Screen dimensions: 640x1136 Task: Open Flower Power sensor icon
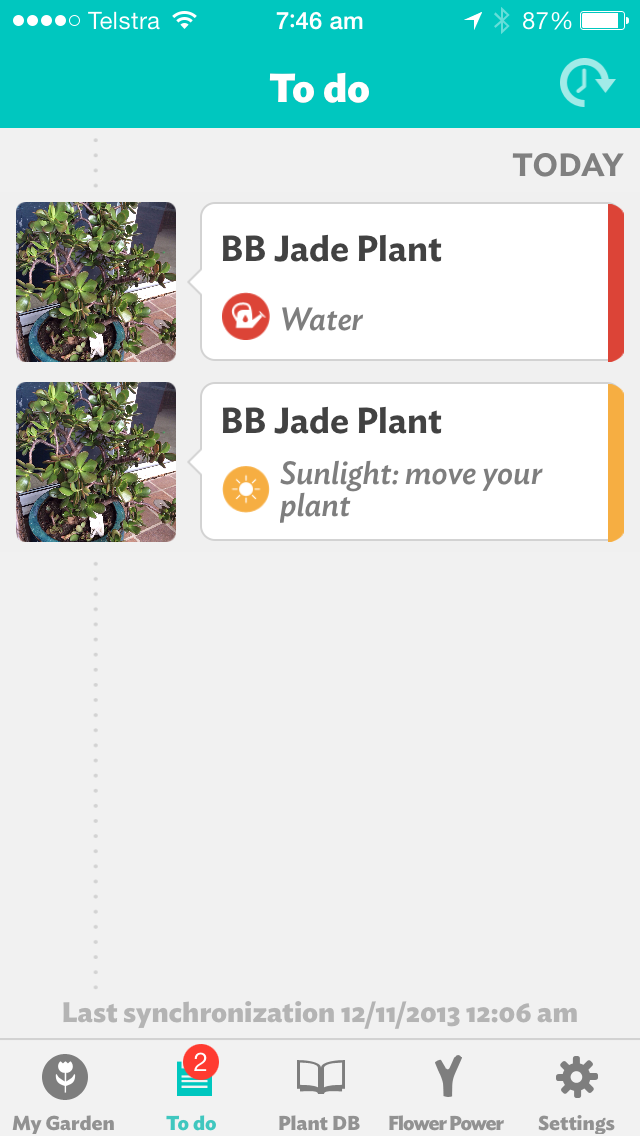446,1078
